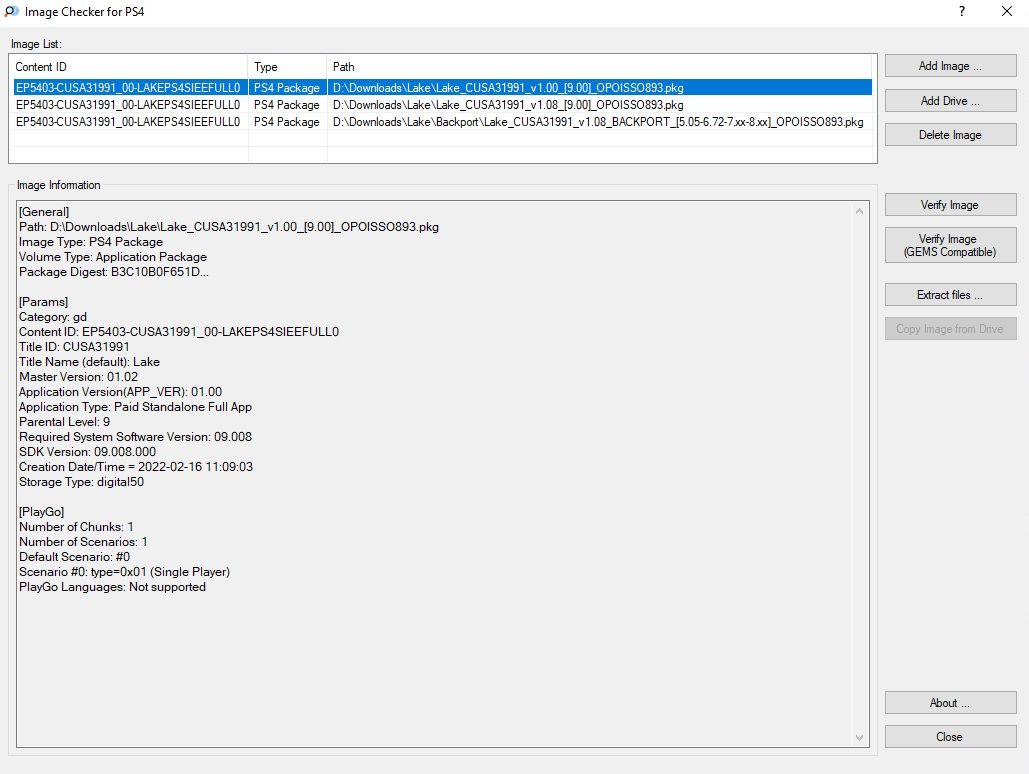The height and width of the screenshot is (774, 1029).
Task: Click the Content ID cell in the third row
Action: click(128, 121)
